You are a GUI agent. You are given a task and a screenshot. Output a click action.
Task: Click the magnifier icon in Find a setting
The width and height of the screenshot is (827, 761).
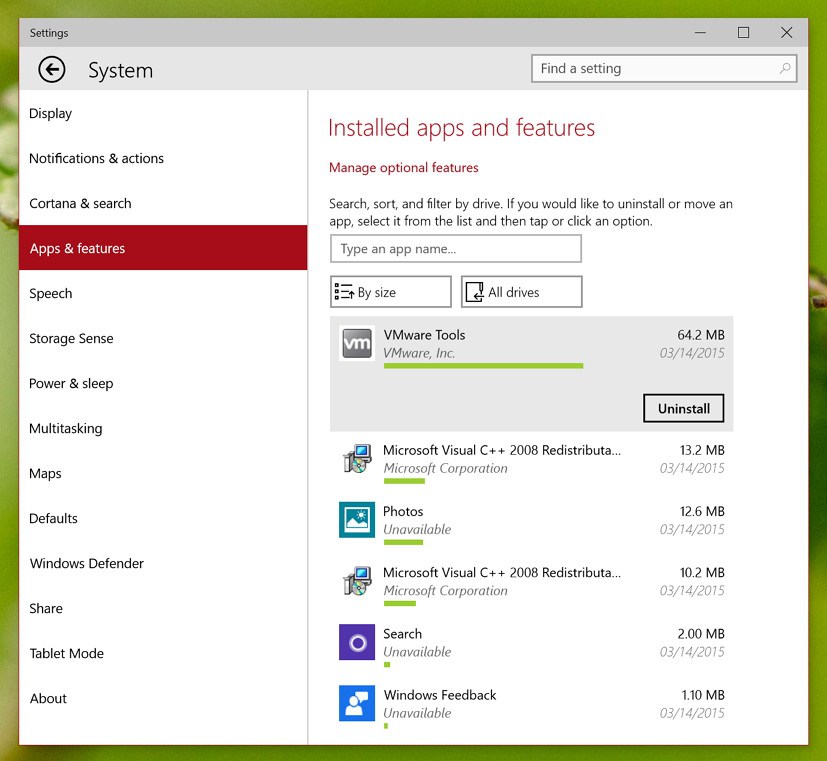(784, 69)
